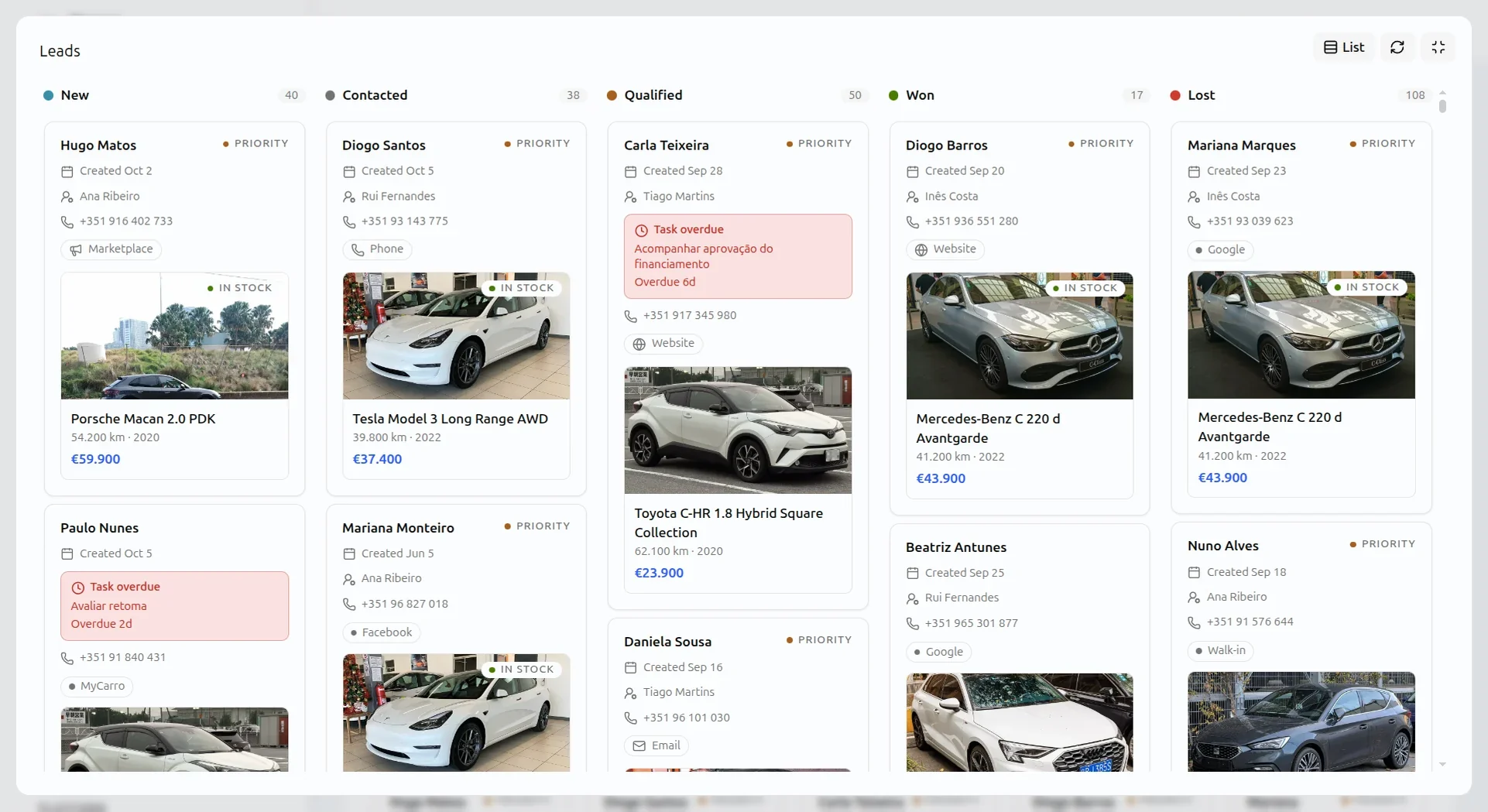The height and width of the screenshot is (812, 1488).
Task: Open the Porsche Macan 2.0 PDK photo
Action: [x=175, y=336]
